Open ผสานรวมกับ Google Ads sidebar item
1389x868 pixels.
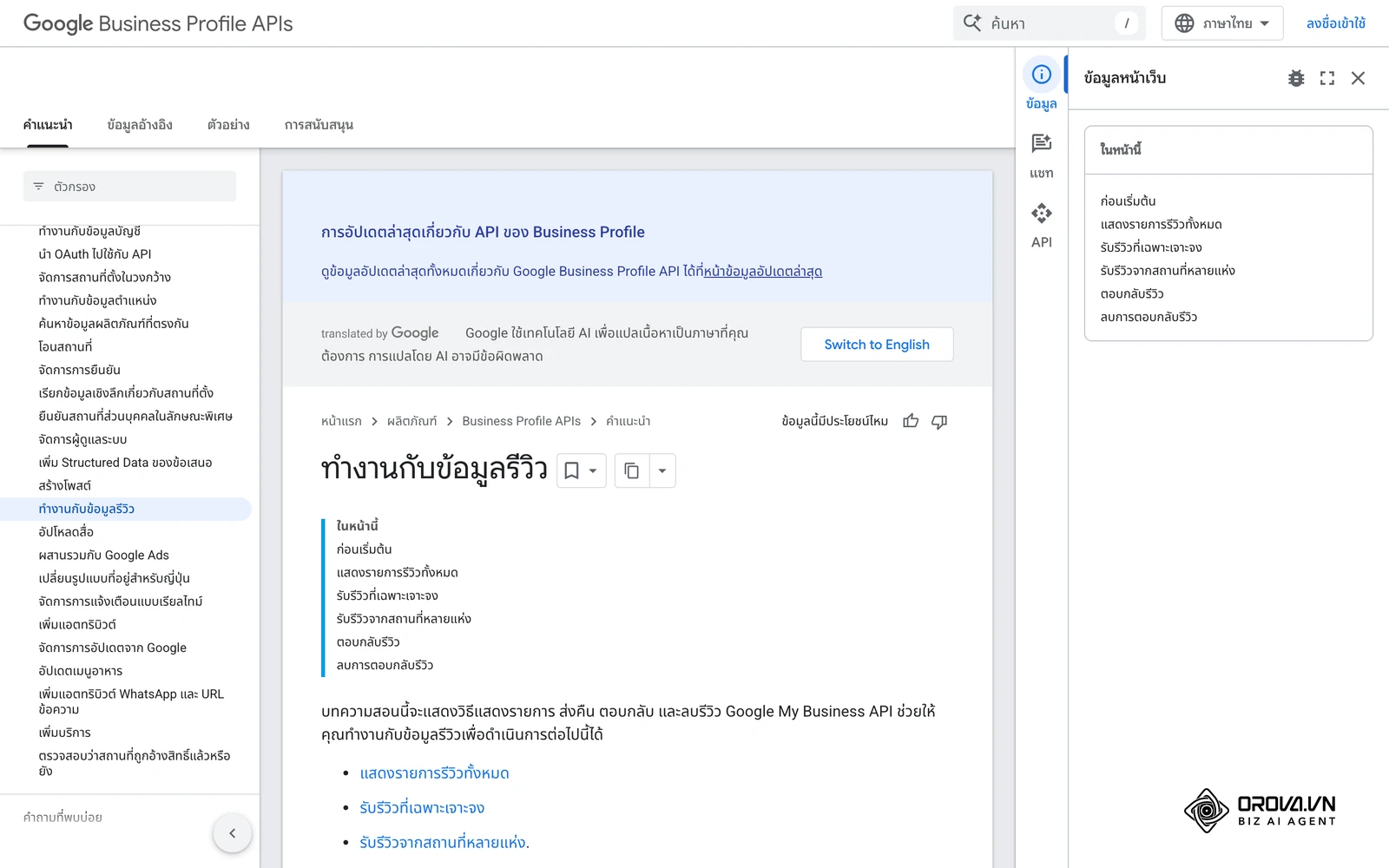pos(104,556)
